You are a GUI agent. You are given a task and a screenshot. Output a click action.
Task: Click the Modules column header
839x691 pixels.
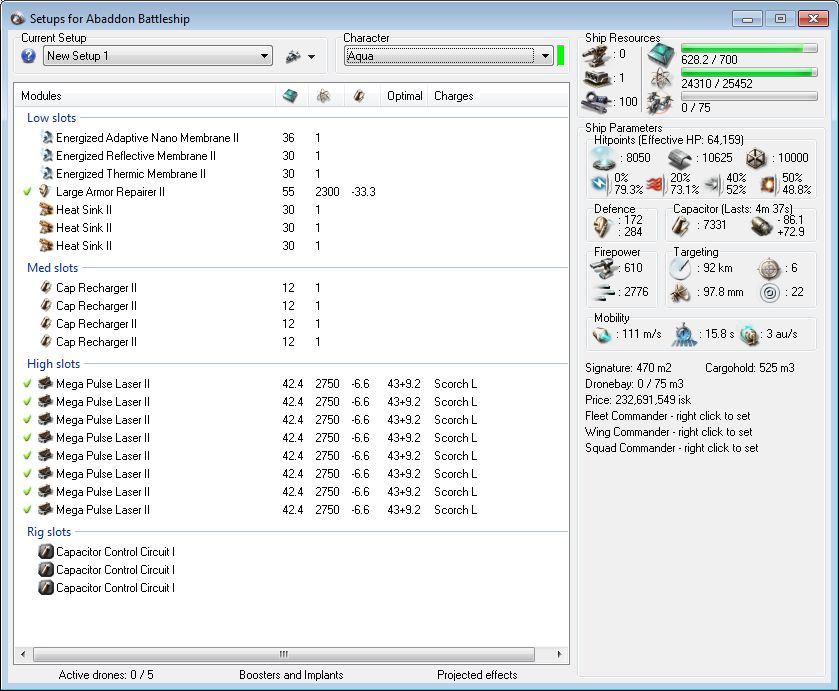[x=144, y=96]
